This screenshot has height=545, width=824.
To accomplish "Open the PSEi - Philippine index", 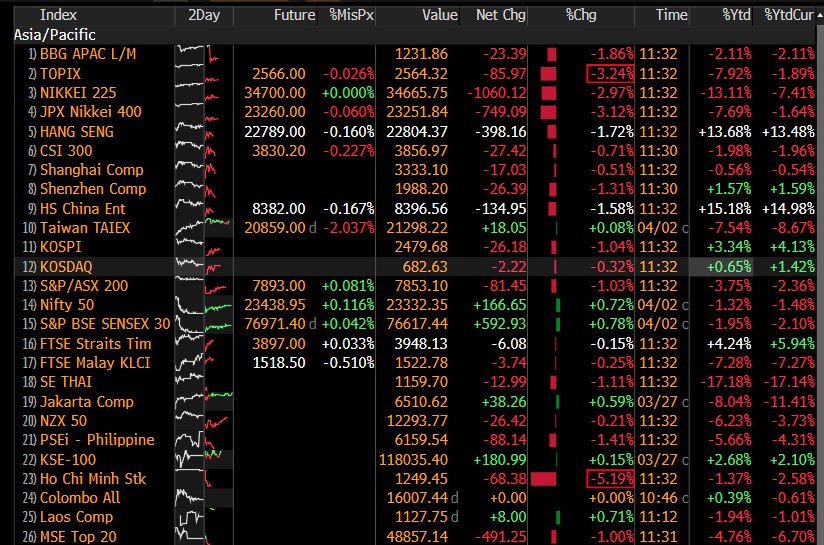I will click(x=97, y=440).
